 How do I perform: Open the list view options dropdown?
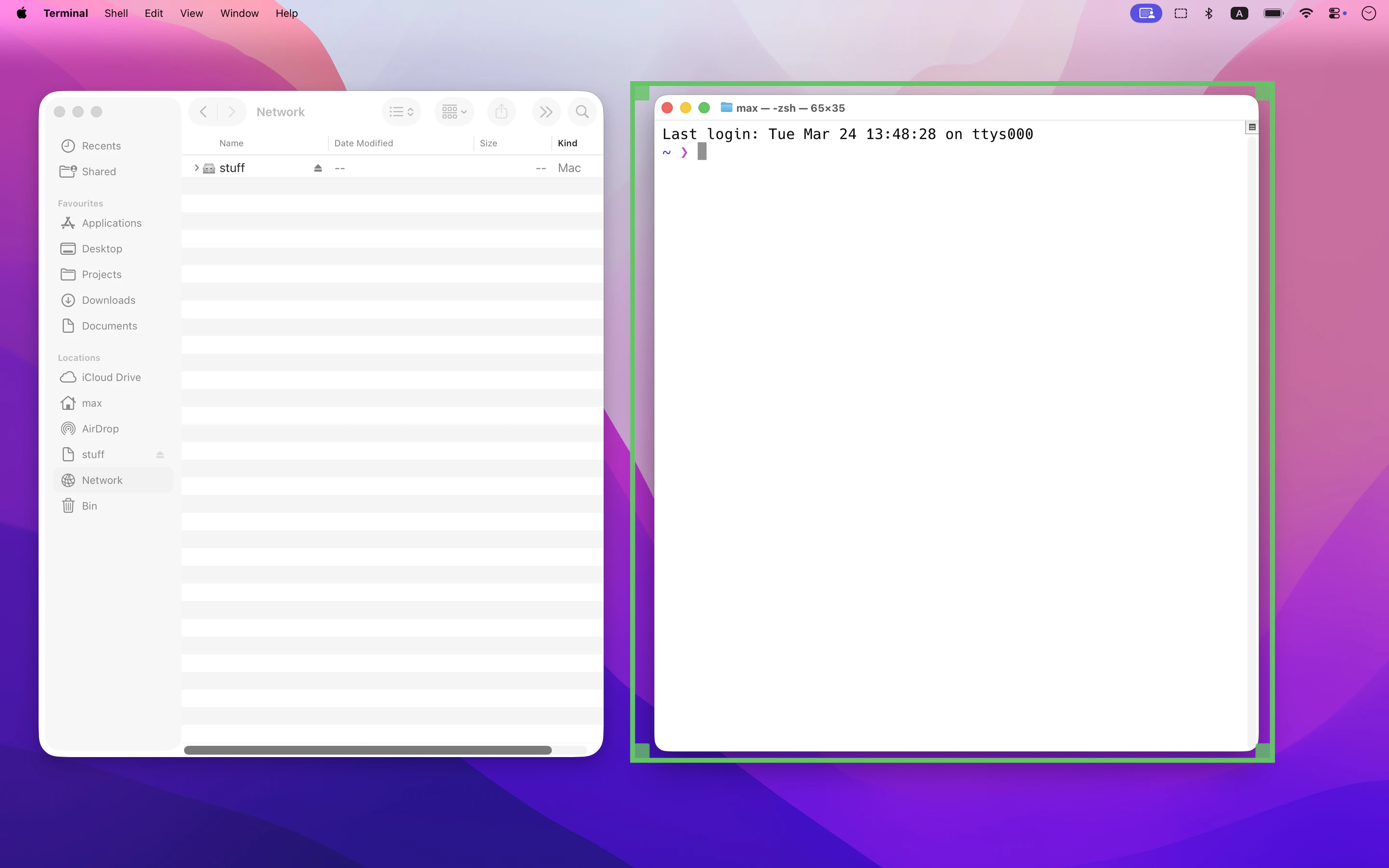[401, 112]
